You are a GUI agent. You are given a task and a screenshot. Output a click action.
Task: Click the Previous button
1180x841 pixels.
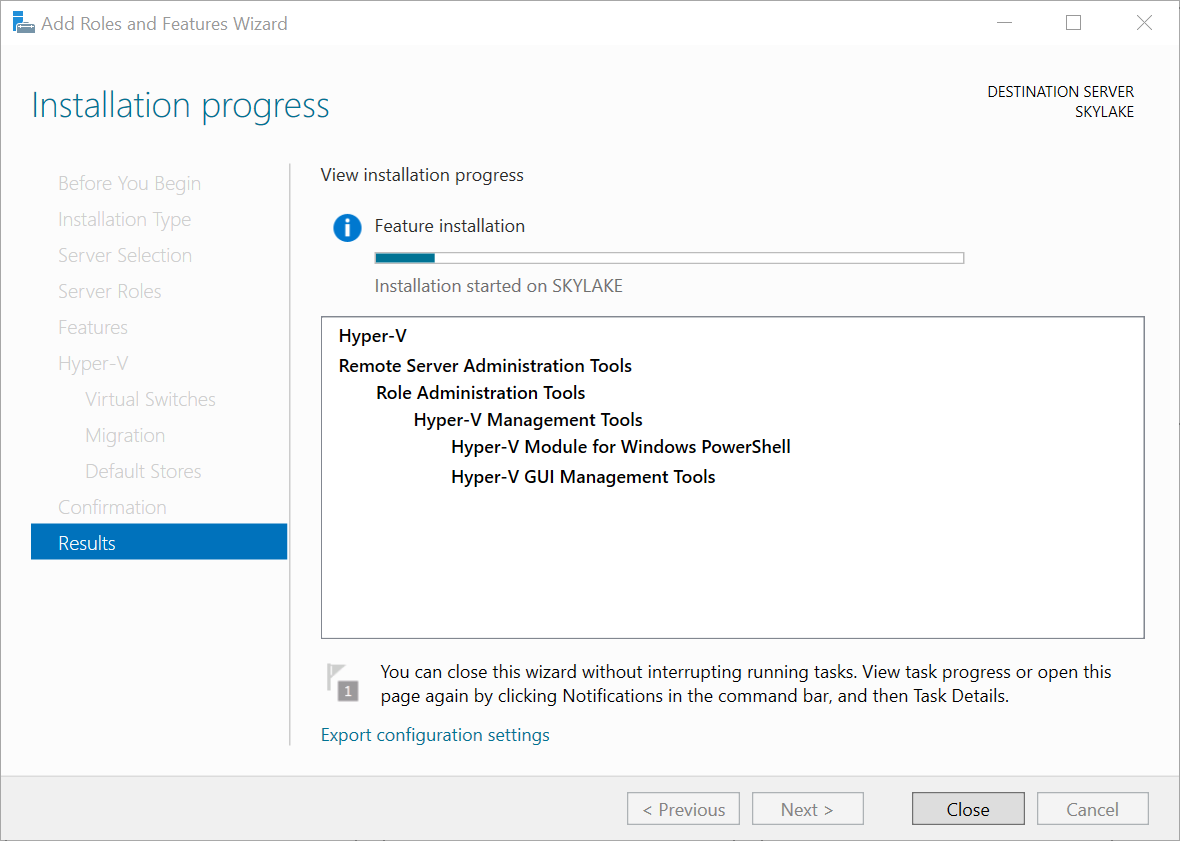(683, 809)
